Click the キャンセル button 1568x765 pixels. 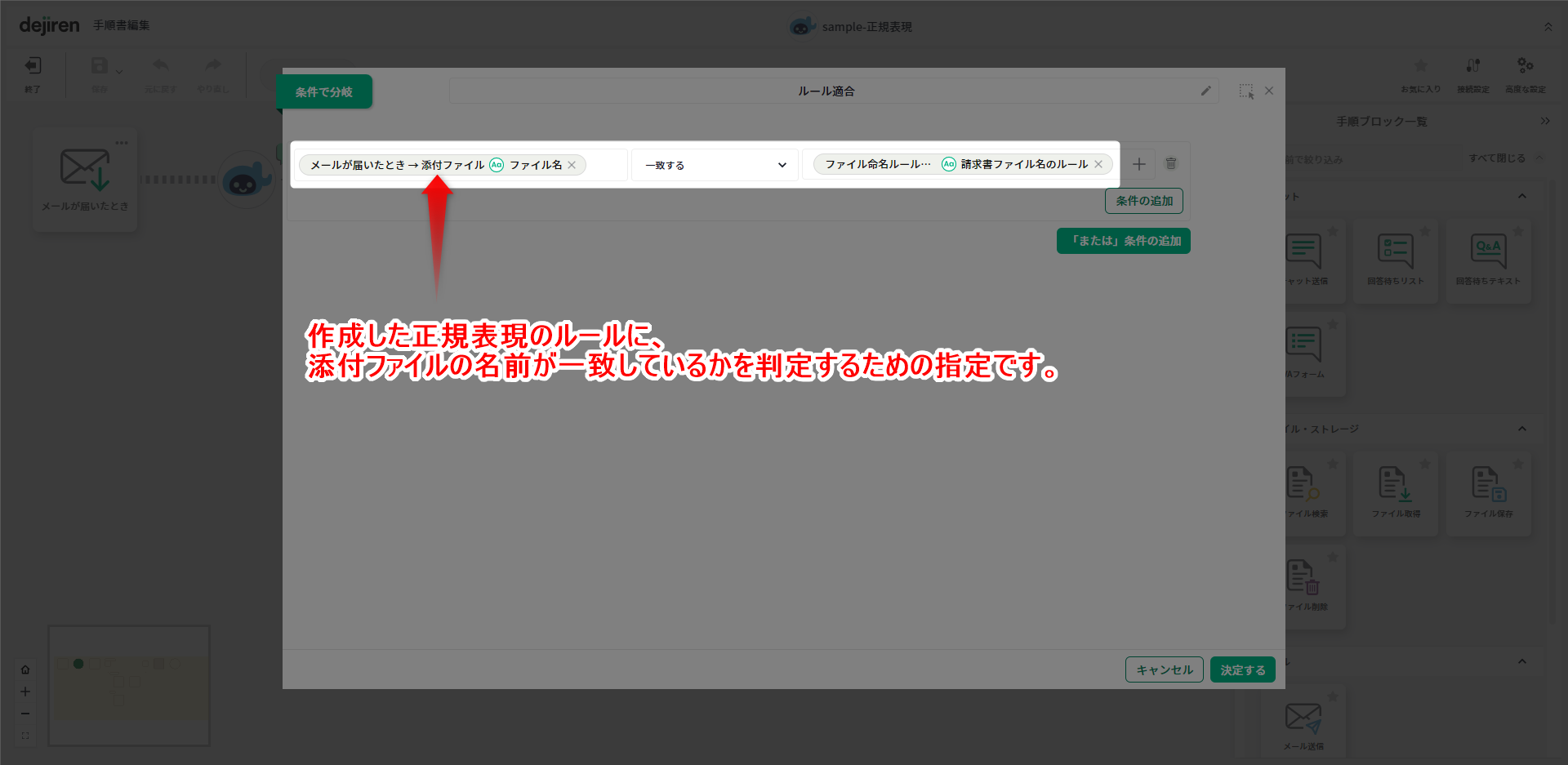pos(1164,669)
